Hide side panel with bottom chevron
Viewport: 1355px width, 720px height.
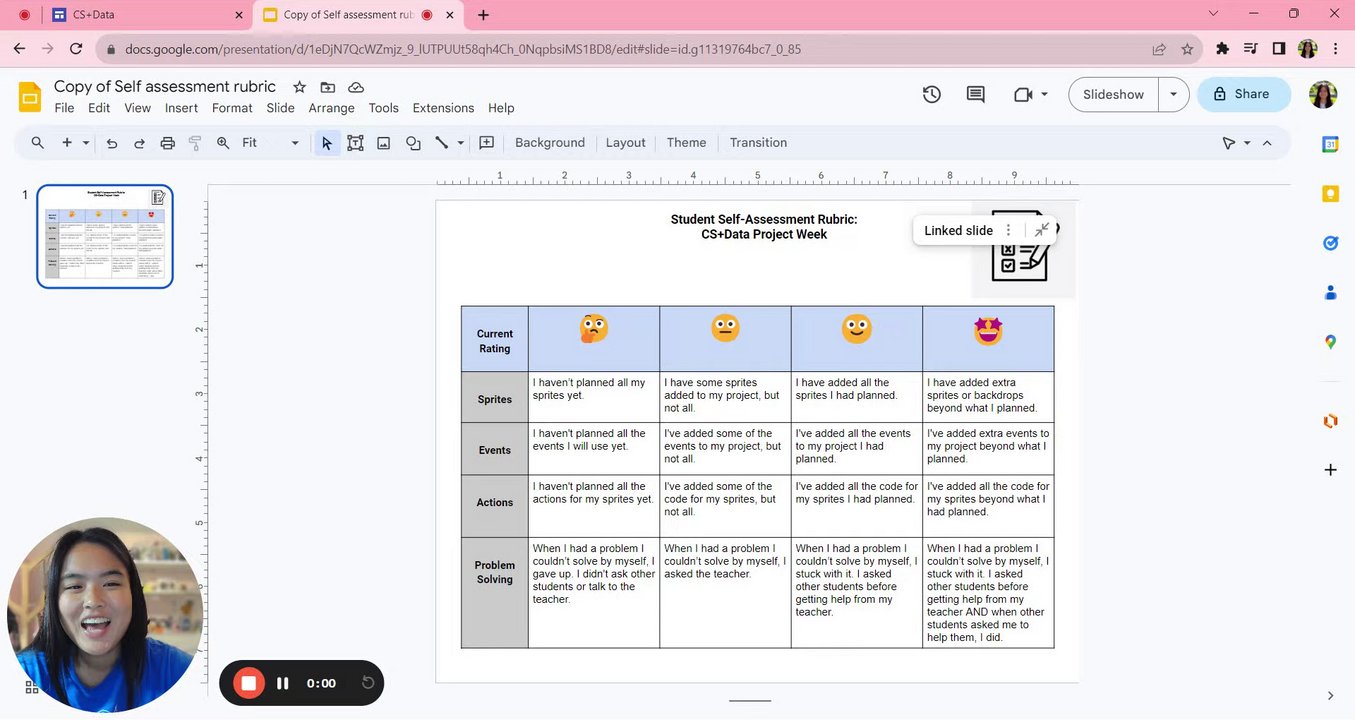click(x=1330, y=696)
